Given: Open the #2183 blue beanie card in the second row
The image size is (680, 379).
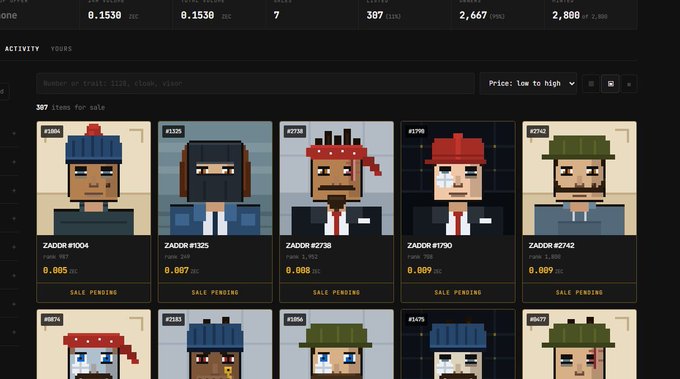Looking at the screenshot, I should [215, 344].
